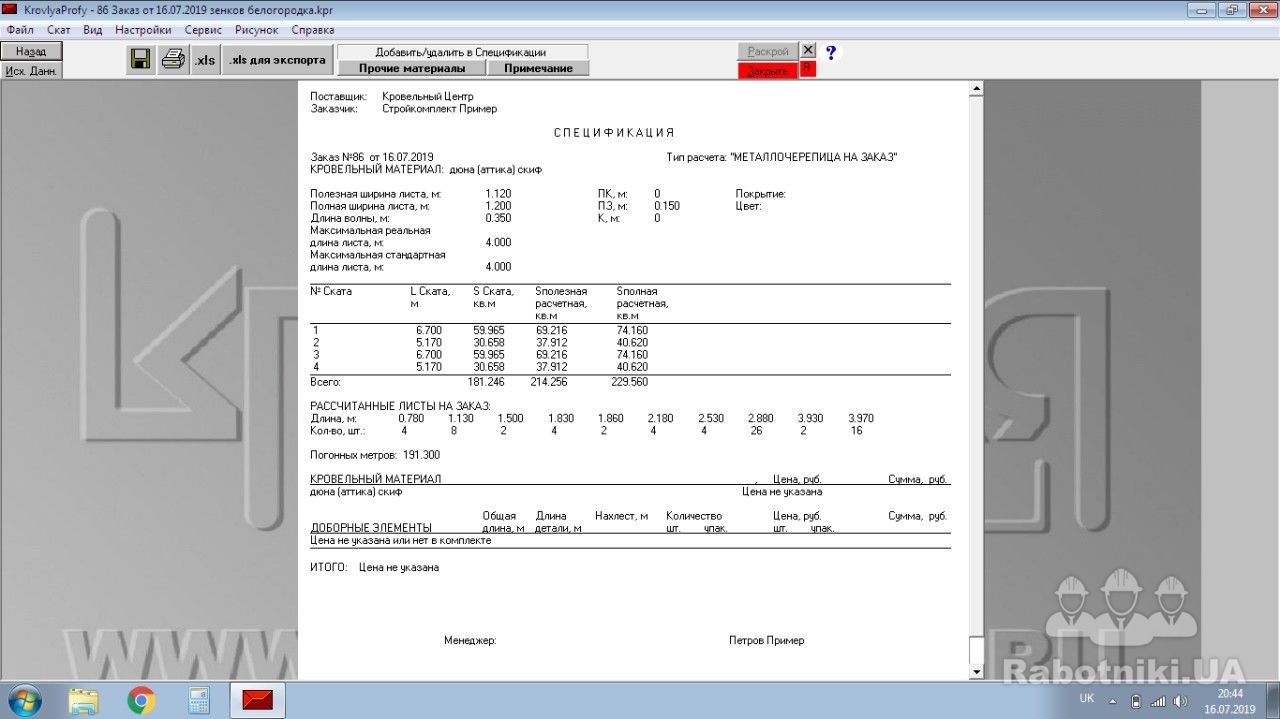Open Google Chrome from the taskbar

click(141, 700)
